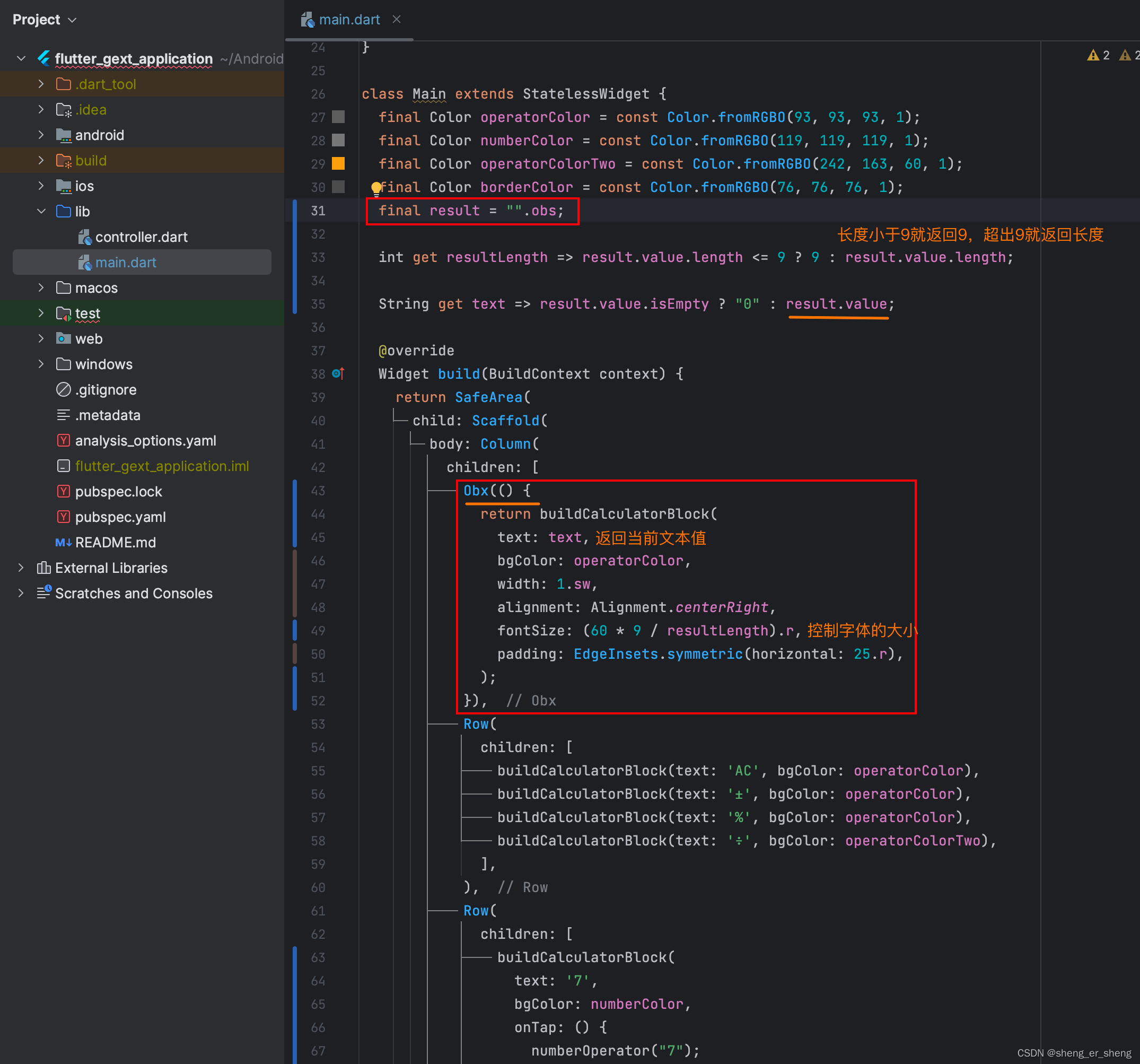
Task: Click the .metadata file icon
Action: (64, 415)
